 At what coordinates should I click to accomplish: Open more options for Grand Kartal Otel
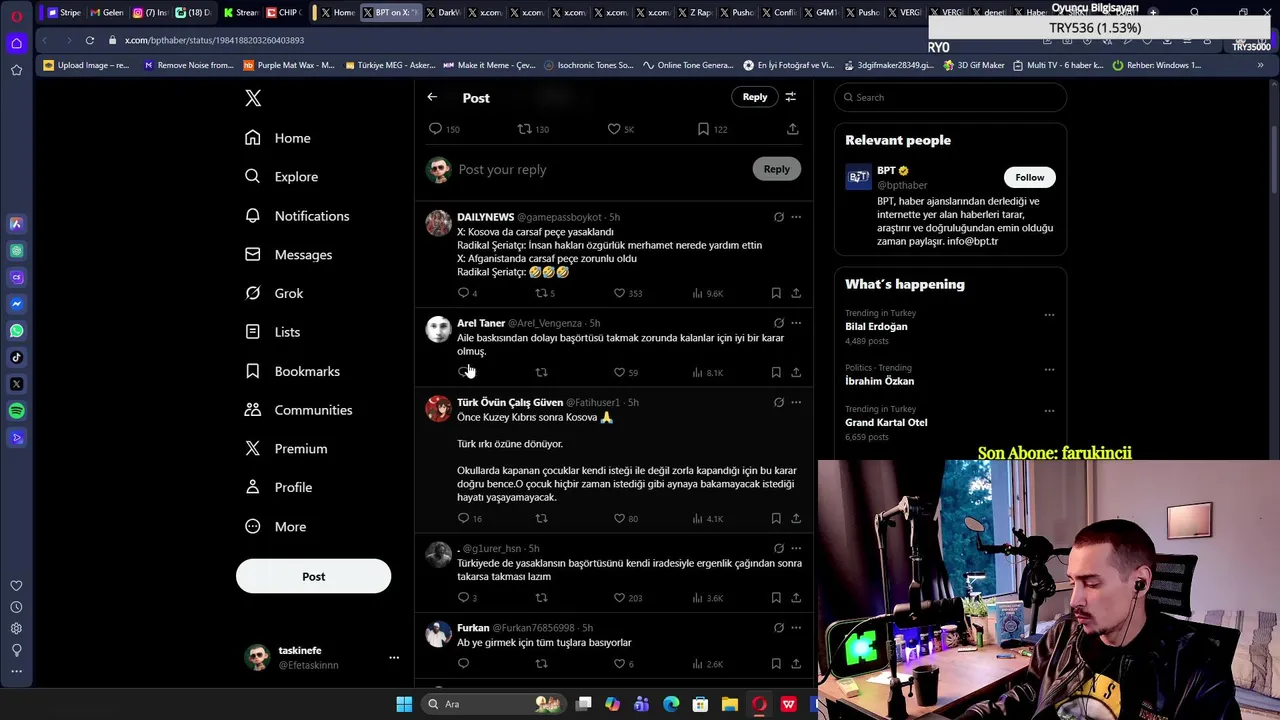click(1049, 411)
